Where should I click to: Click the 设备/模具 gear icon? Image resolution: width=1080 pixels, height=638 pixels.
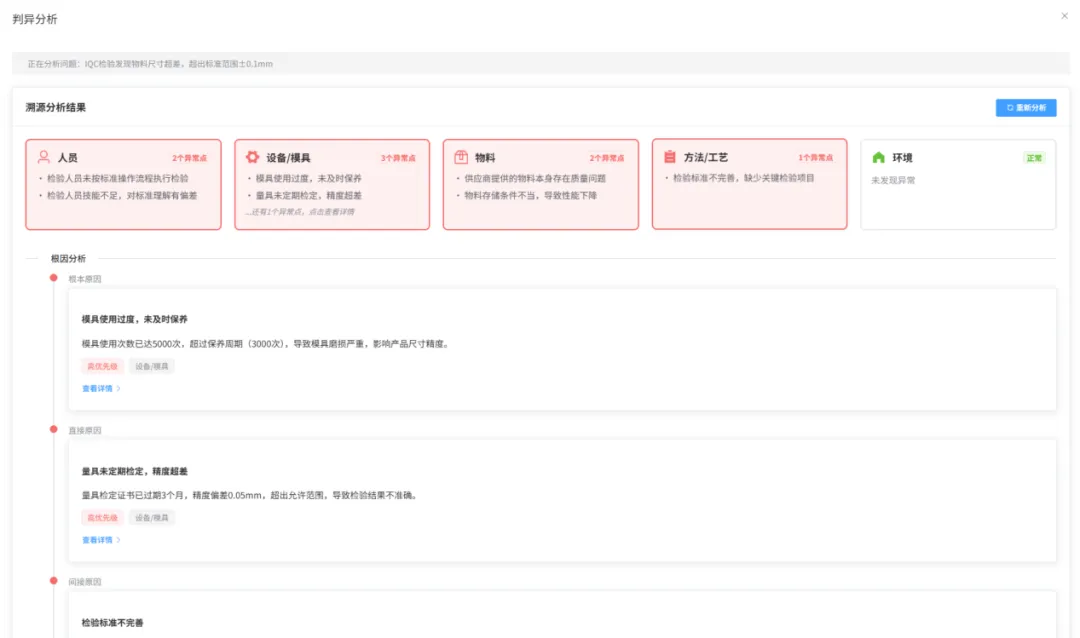tap(252, 157)
